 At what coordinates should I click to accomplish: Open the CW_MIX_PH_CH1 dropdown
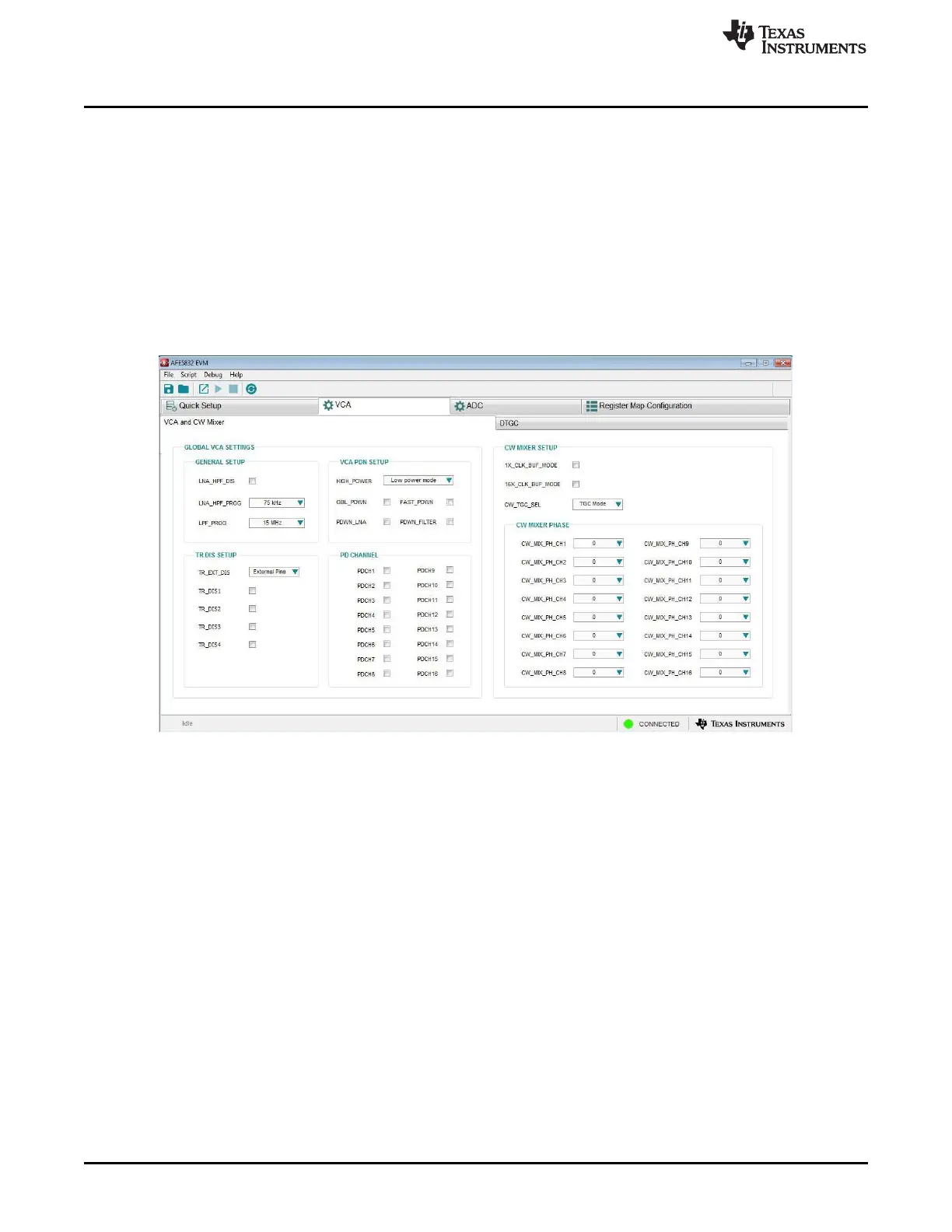[x=599, y=544]
